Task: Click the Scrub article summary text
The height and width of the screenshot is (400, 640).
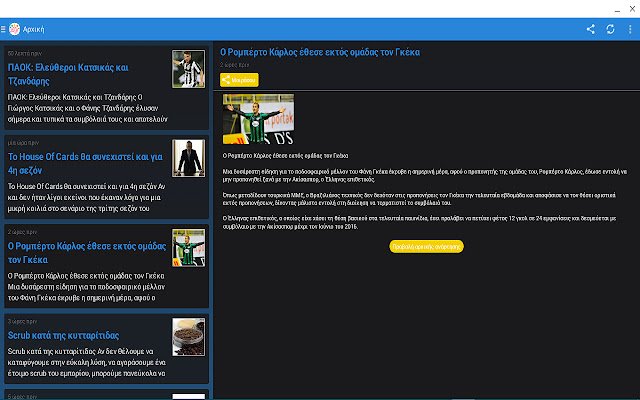Action: pos(87,362)
